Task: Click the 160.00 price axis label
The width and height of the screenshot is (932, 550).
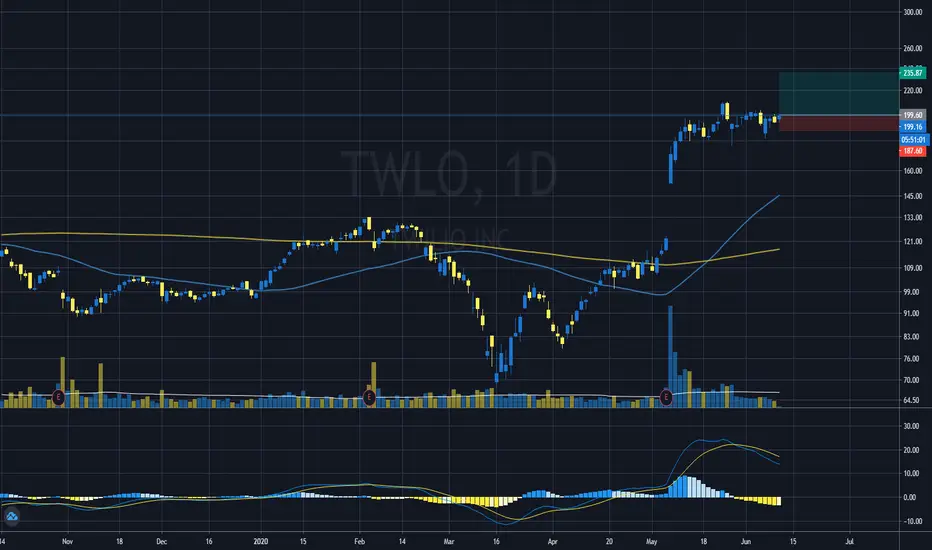Action: pos(912,171)
